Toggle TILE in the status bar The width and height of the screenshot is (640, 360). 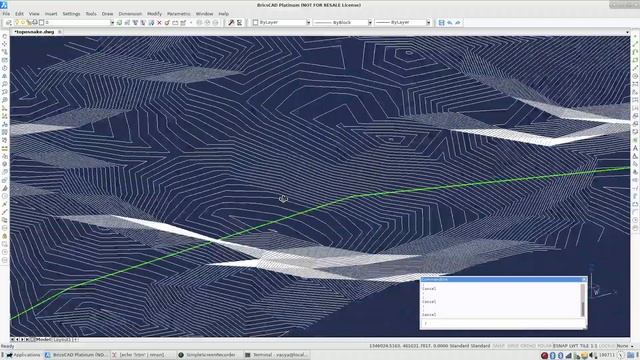[584, 346]
